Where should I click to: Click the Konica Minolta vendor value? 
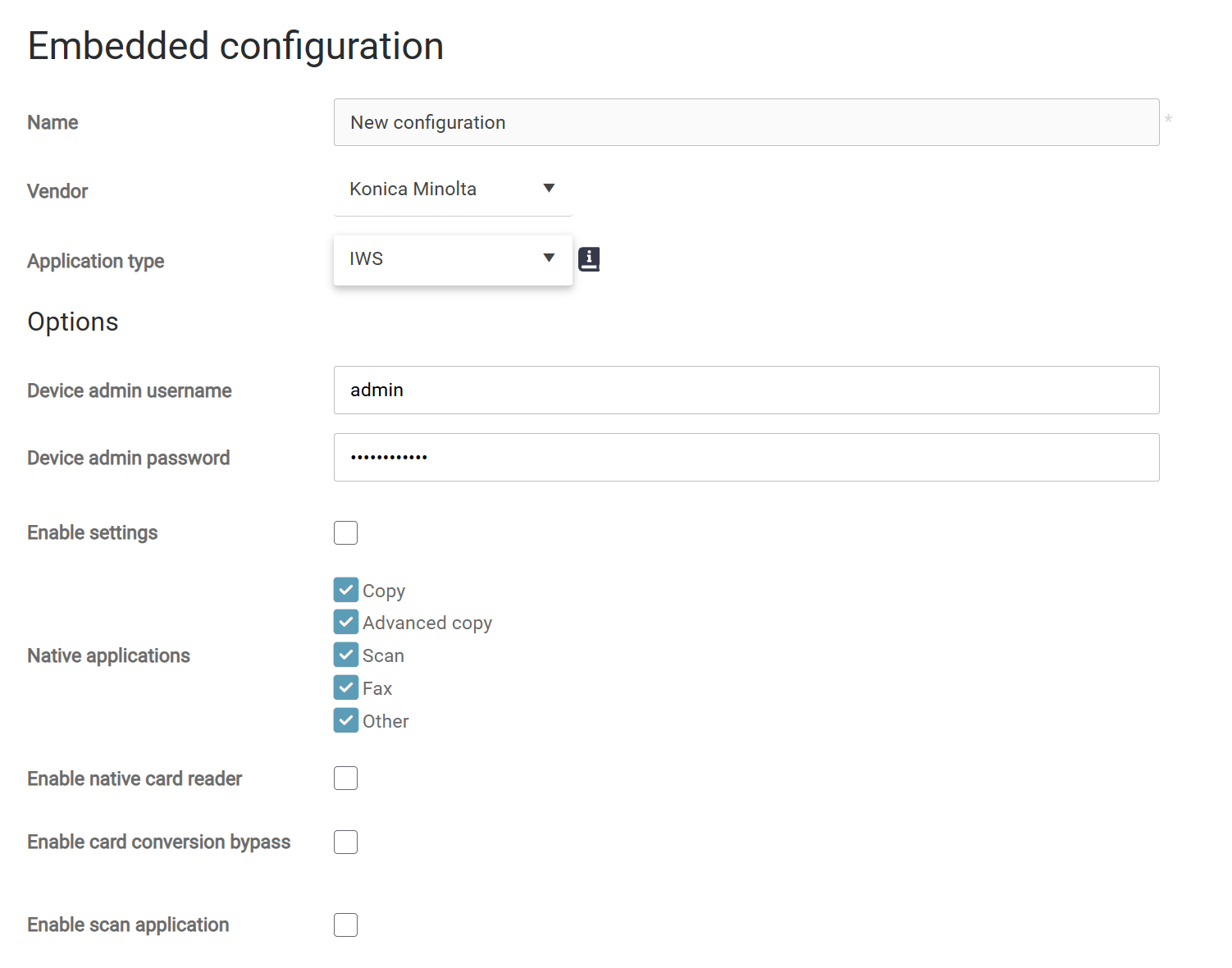(413, 189)
